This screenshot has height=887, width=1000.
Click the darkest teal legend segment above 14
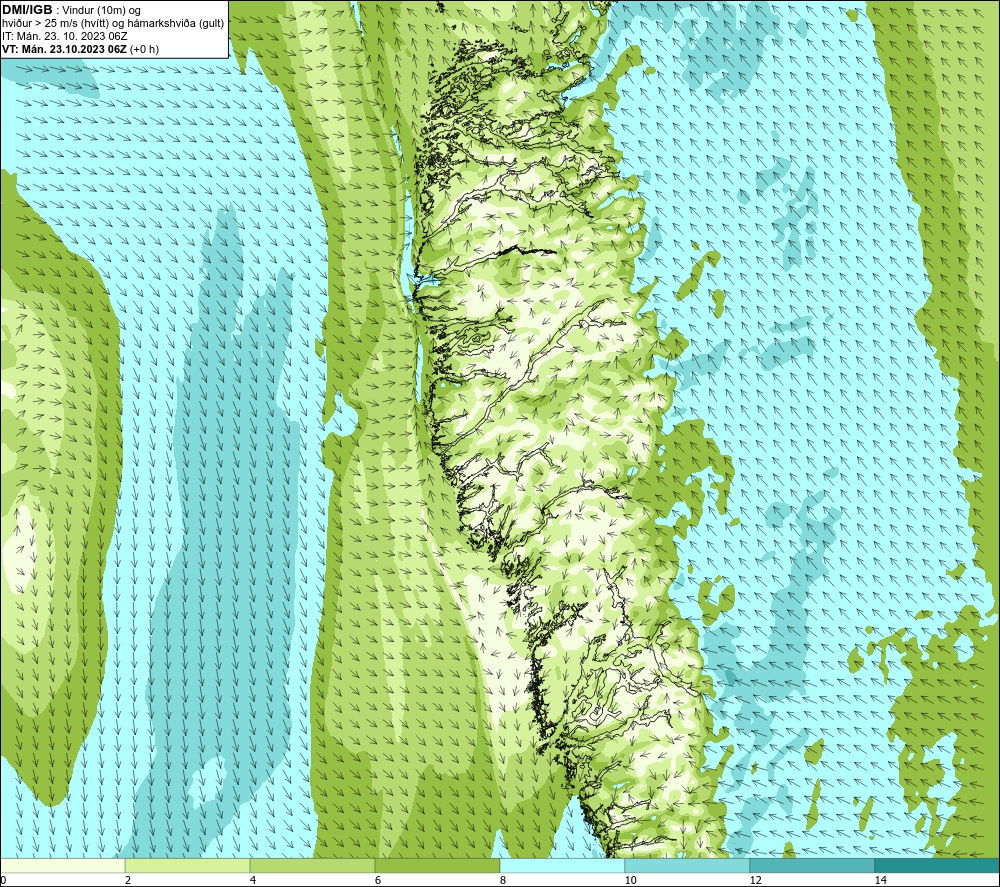coord(938,866)
